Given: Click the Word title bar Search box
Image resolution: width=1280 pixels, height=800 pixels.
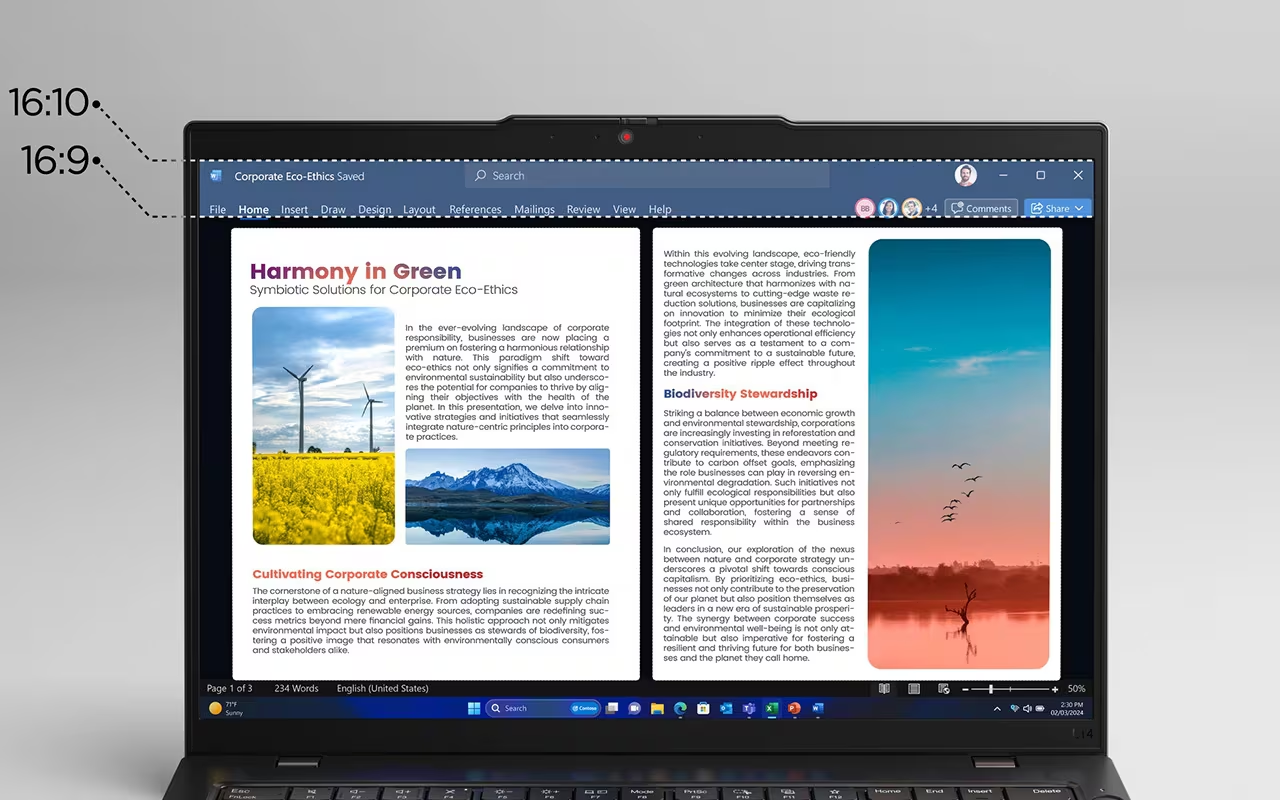Looking at the screenshot, I should click(646, 176).
